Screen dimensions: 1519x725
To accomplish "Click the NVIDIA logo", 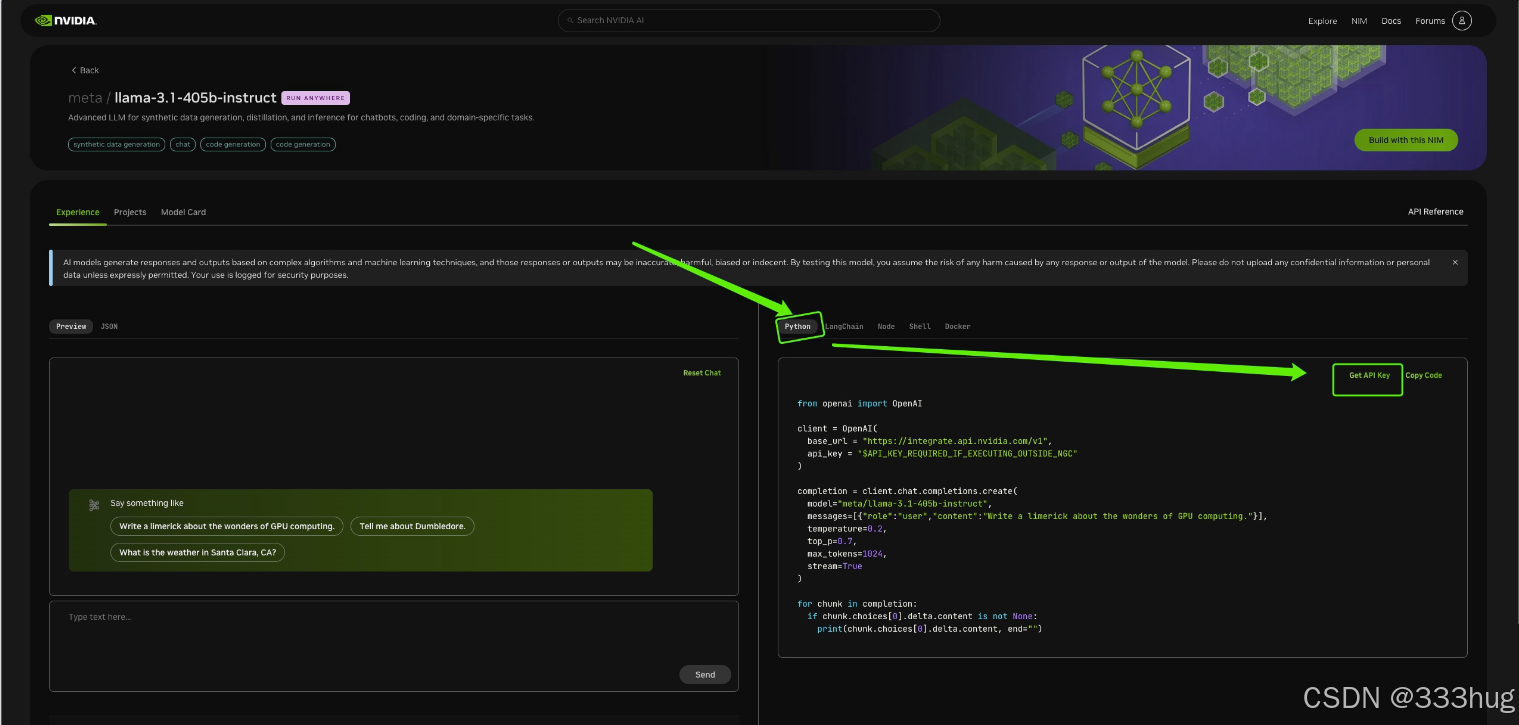I will click(x=65, y=20).
